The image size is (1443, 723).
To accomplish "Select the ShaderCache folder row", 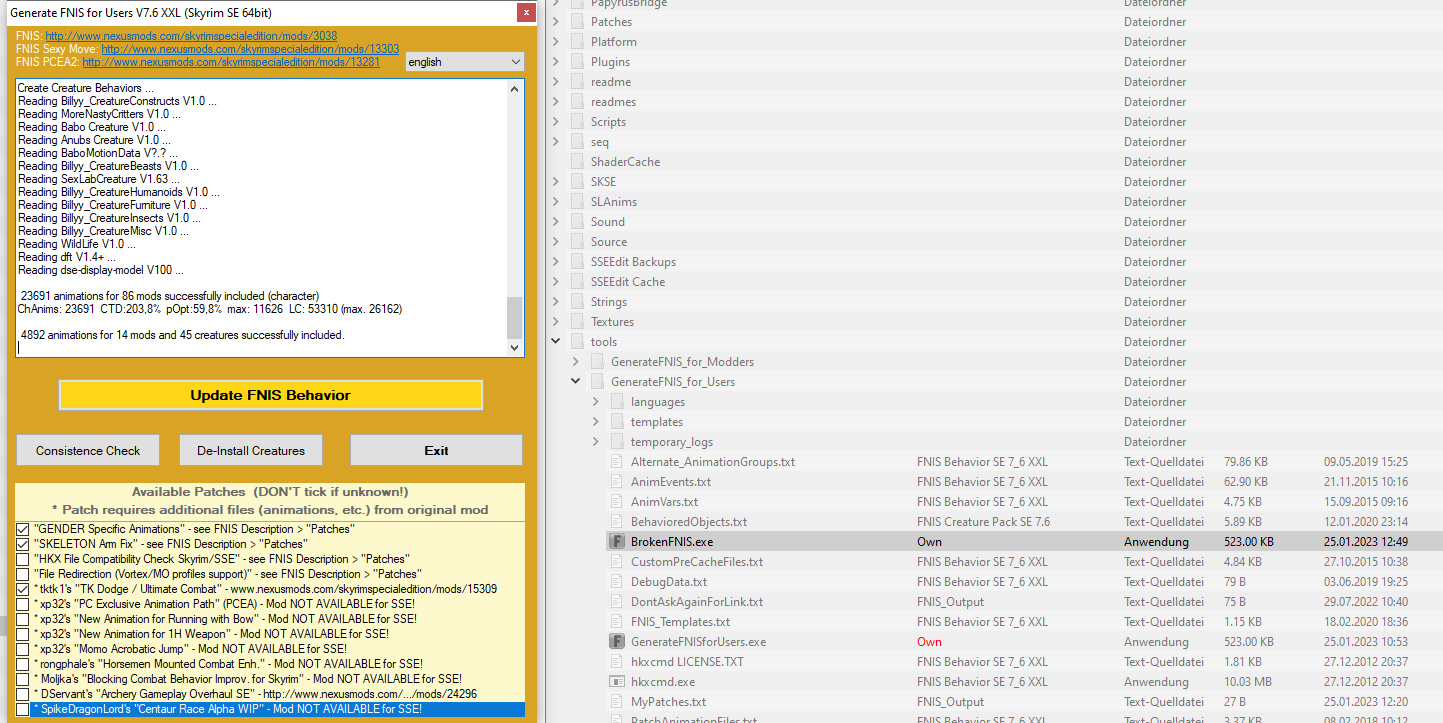I will [x=994, y=161].
